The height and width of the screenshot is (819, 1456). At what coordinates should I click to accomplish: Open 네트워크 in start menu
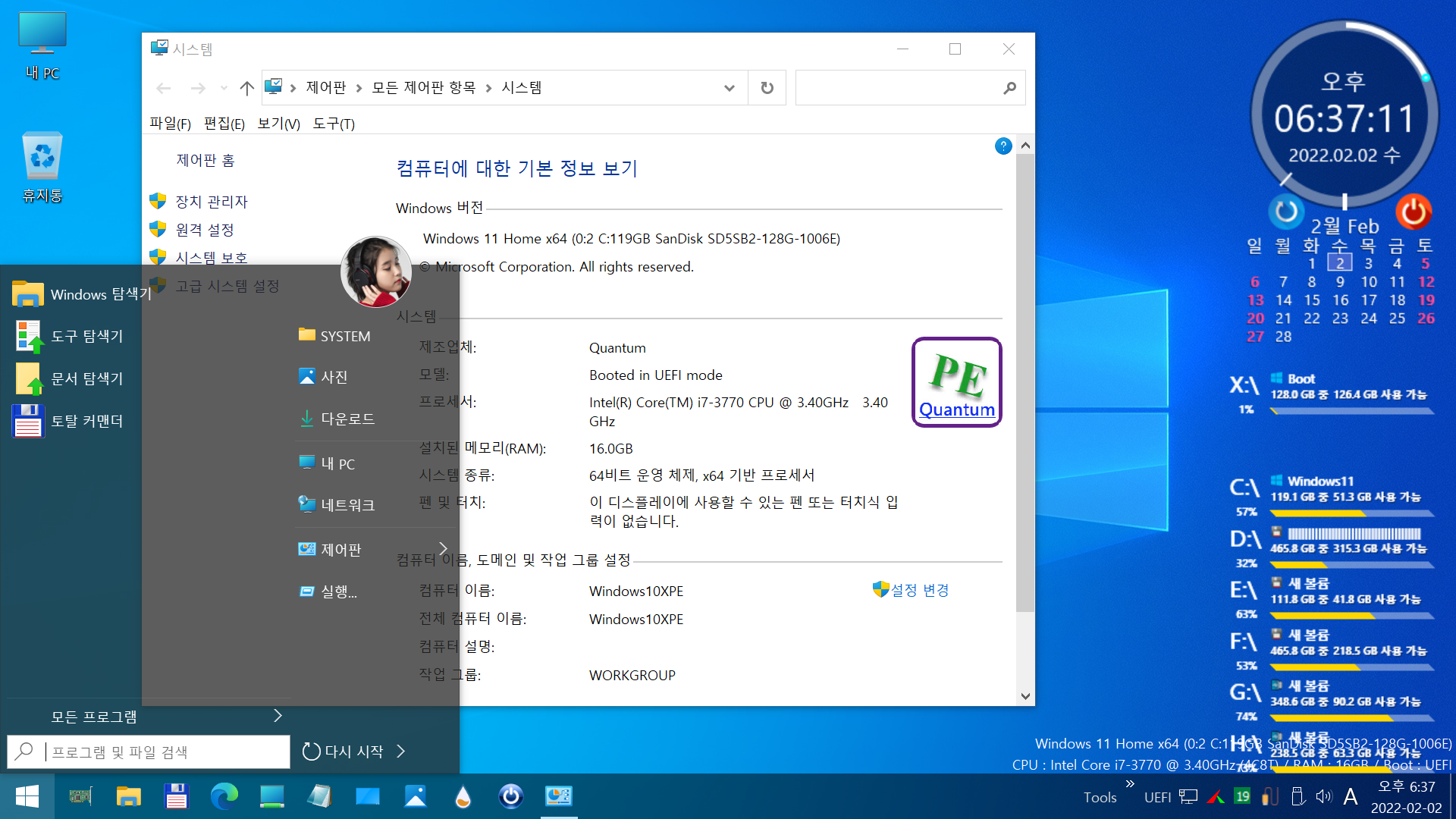[337, 505]
